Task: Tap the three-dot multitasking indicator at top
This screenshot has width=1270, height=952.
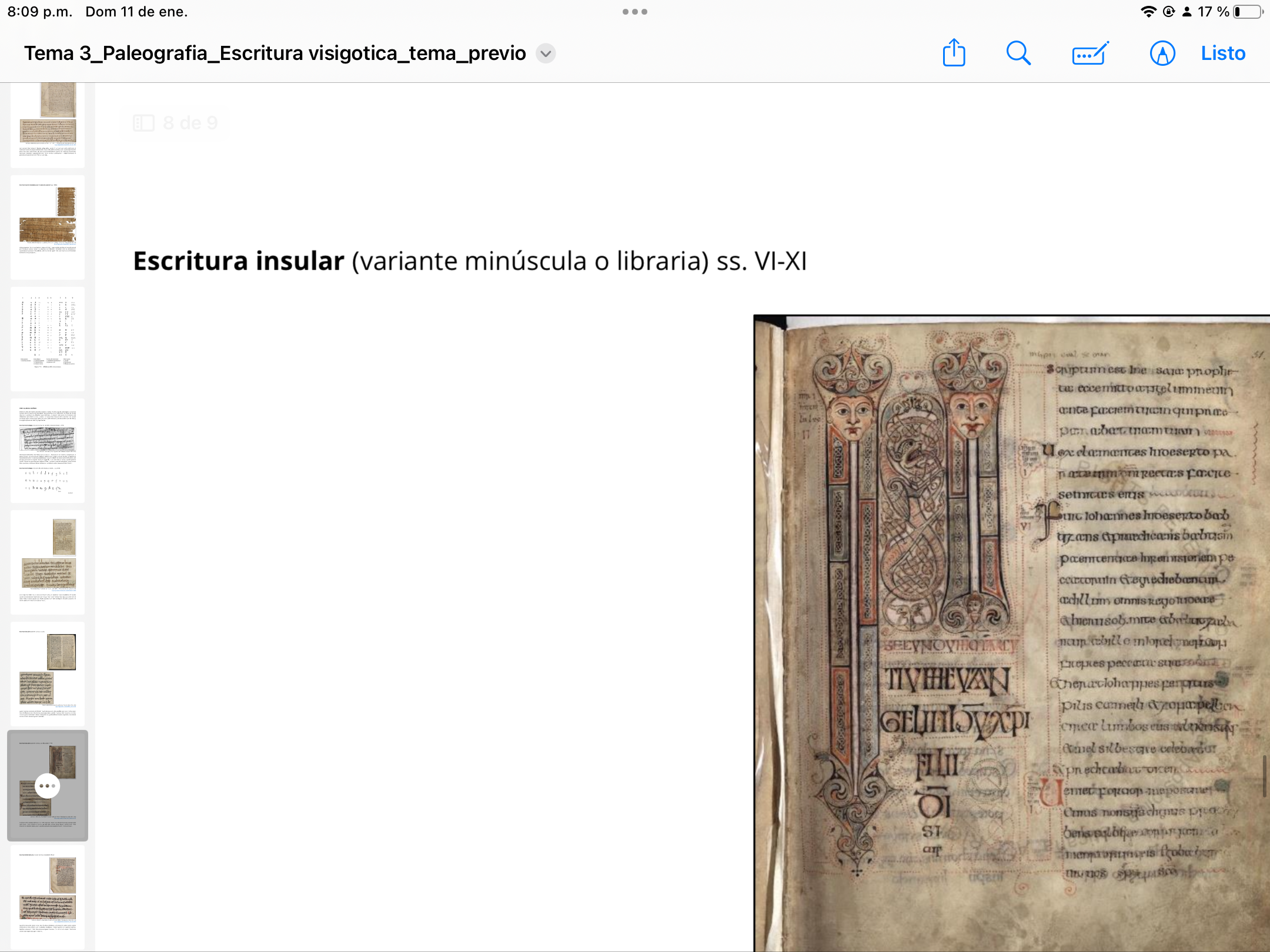Action: tap(634, 12)
